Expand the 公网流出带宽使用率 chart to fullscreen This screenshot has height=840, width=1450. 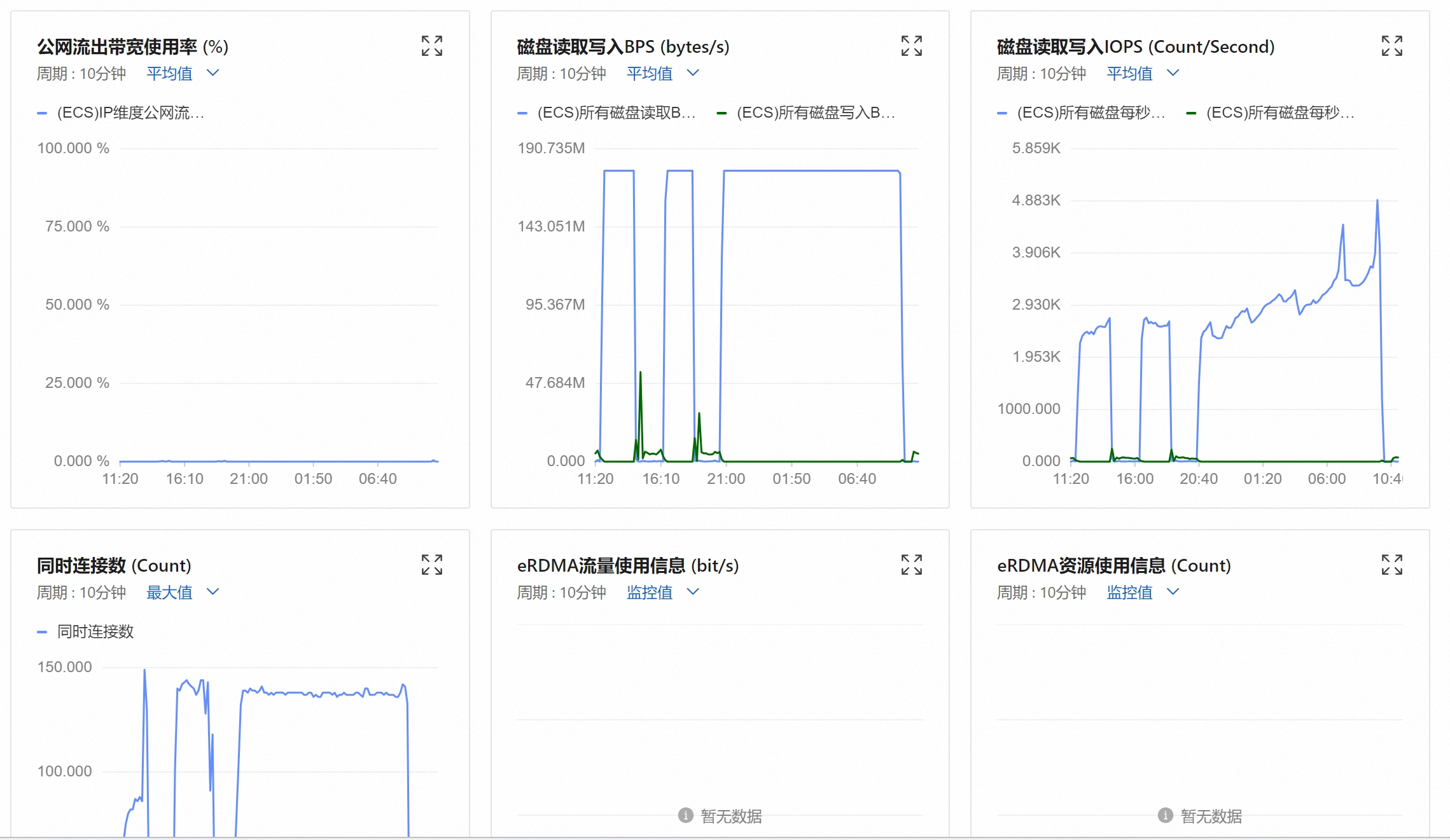[x=432, y=46]
